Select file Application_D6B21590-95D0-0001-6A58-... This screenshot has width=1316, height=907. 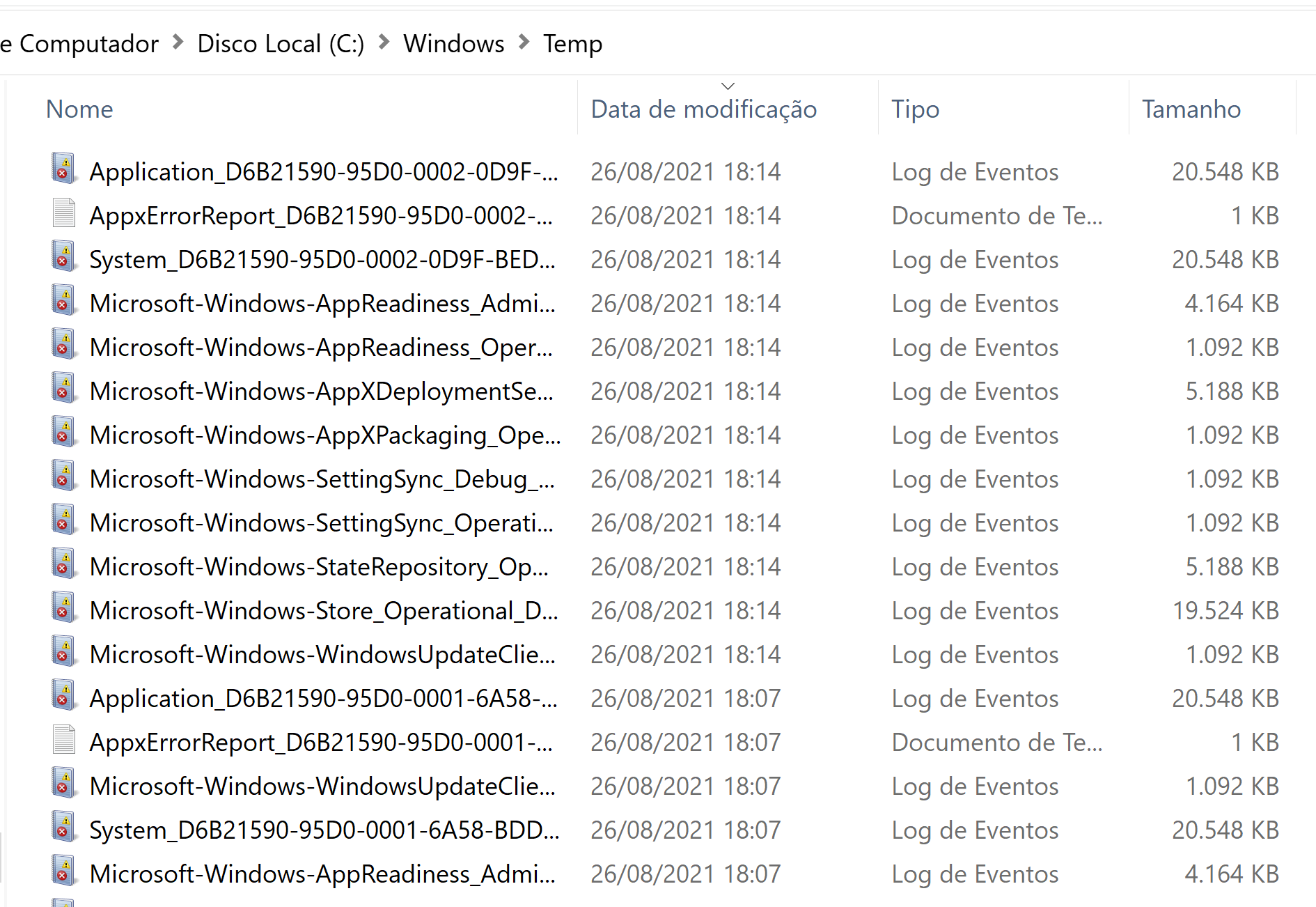click(x=324, y=699)
